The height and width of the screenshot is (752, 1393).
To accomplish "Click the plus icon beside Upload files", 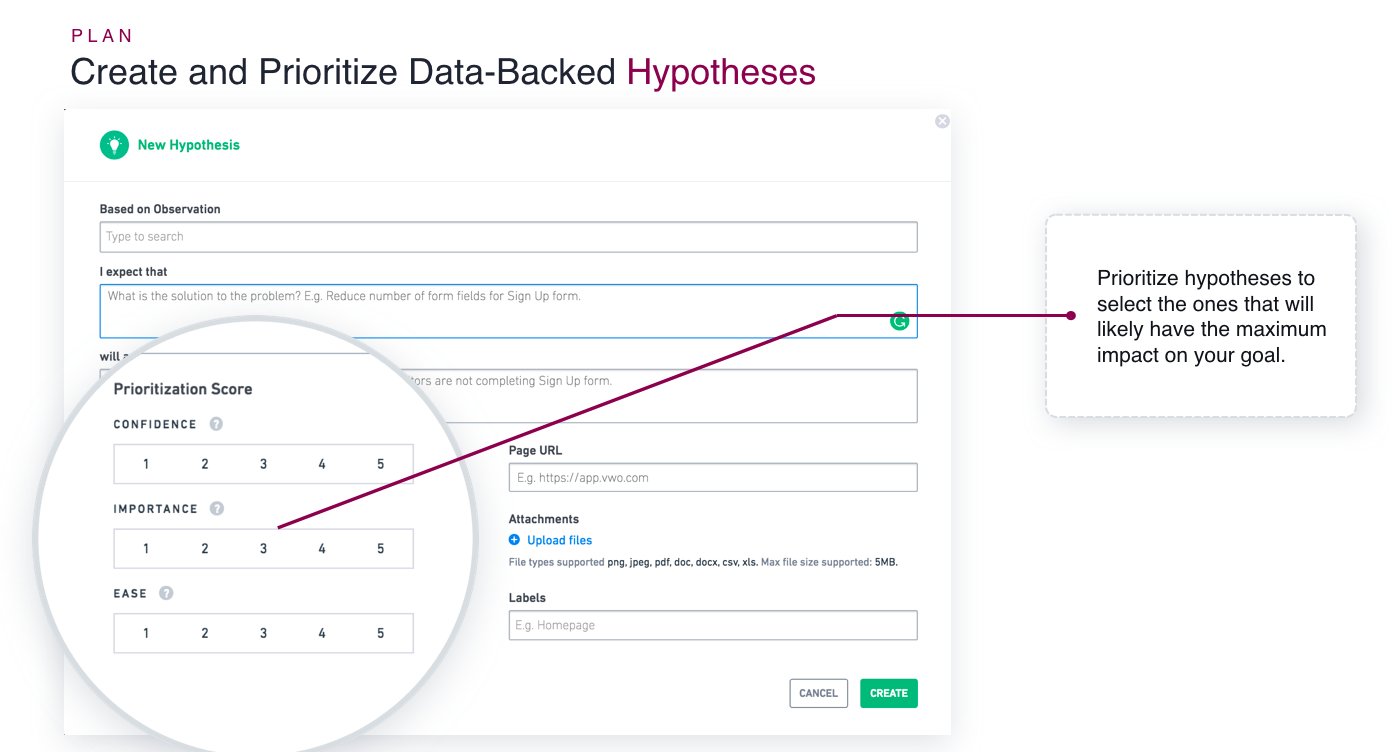I will tap(514, 540).
